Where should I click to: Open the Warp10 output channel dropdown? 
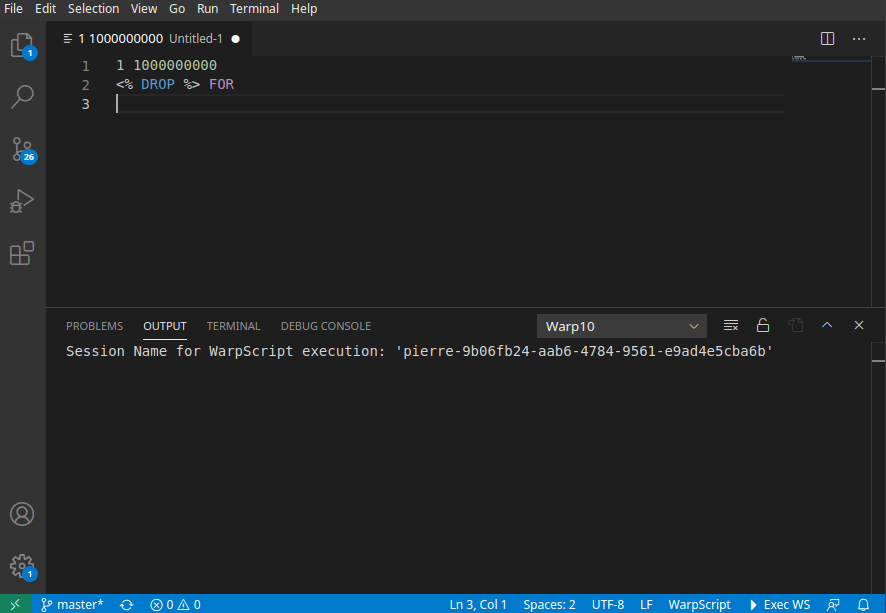pyautogui.click(x=622, y=326)
